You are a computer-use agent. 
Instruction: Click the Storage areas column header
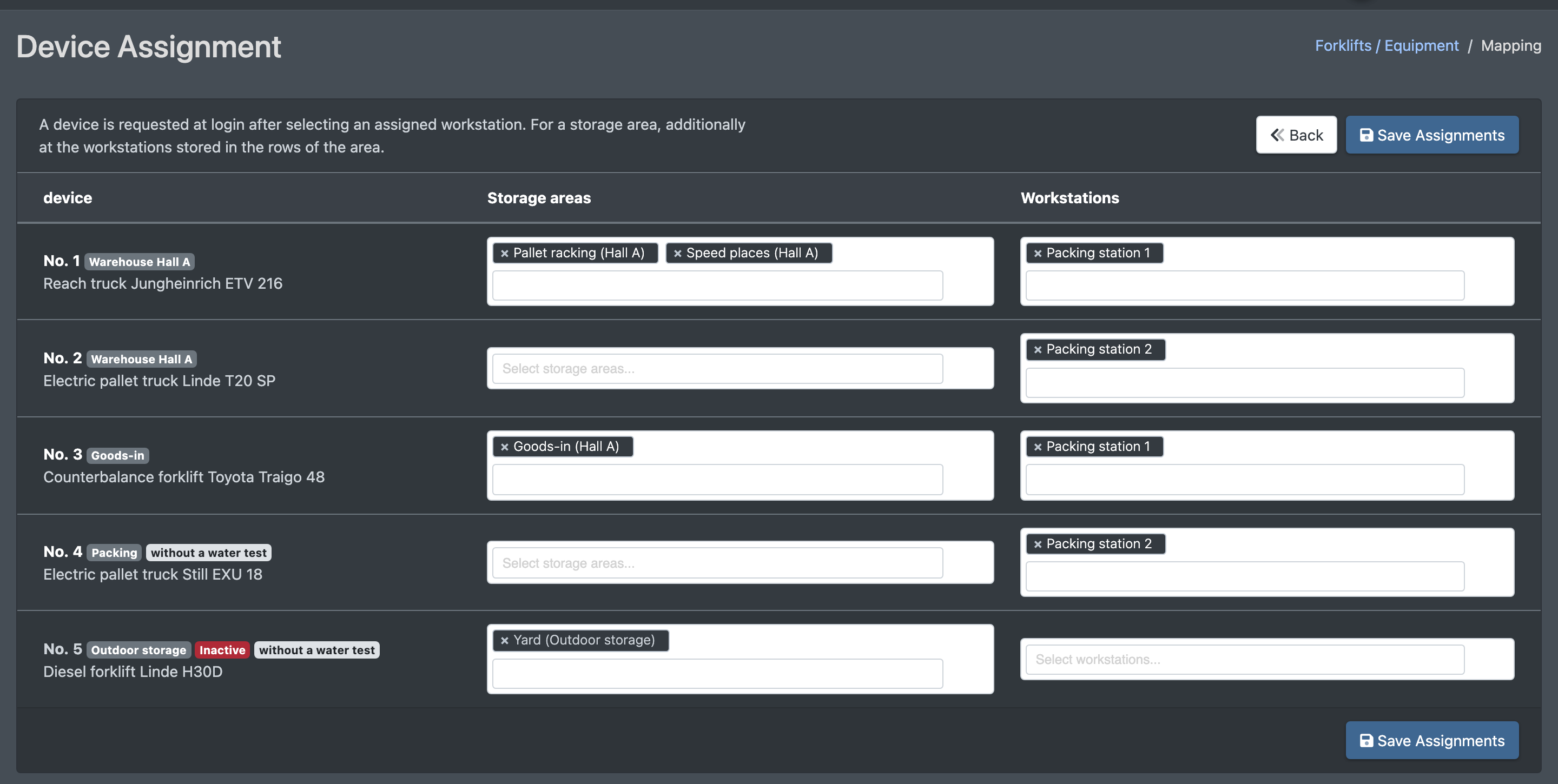(x=539, y=198)
